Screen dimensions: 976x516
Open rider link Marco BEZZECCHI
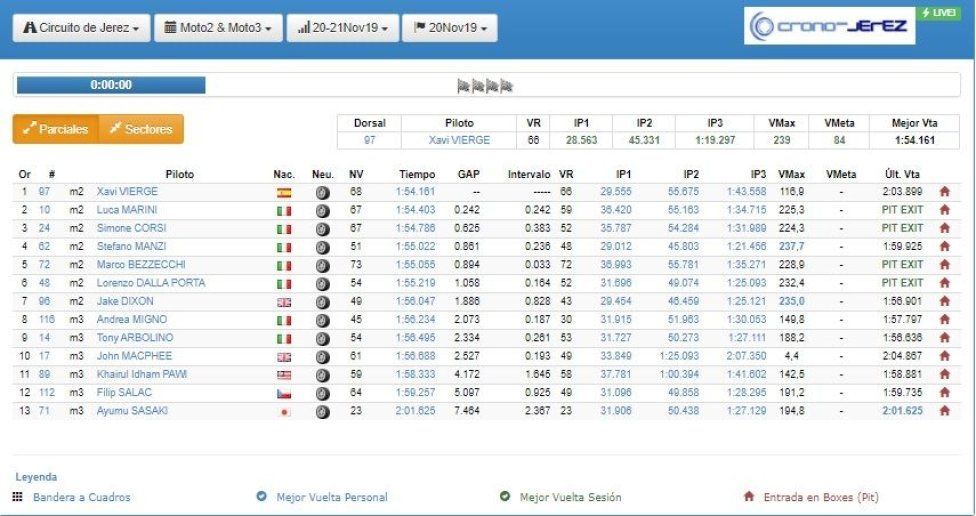point(141,265)
